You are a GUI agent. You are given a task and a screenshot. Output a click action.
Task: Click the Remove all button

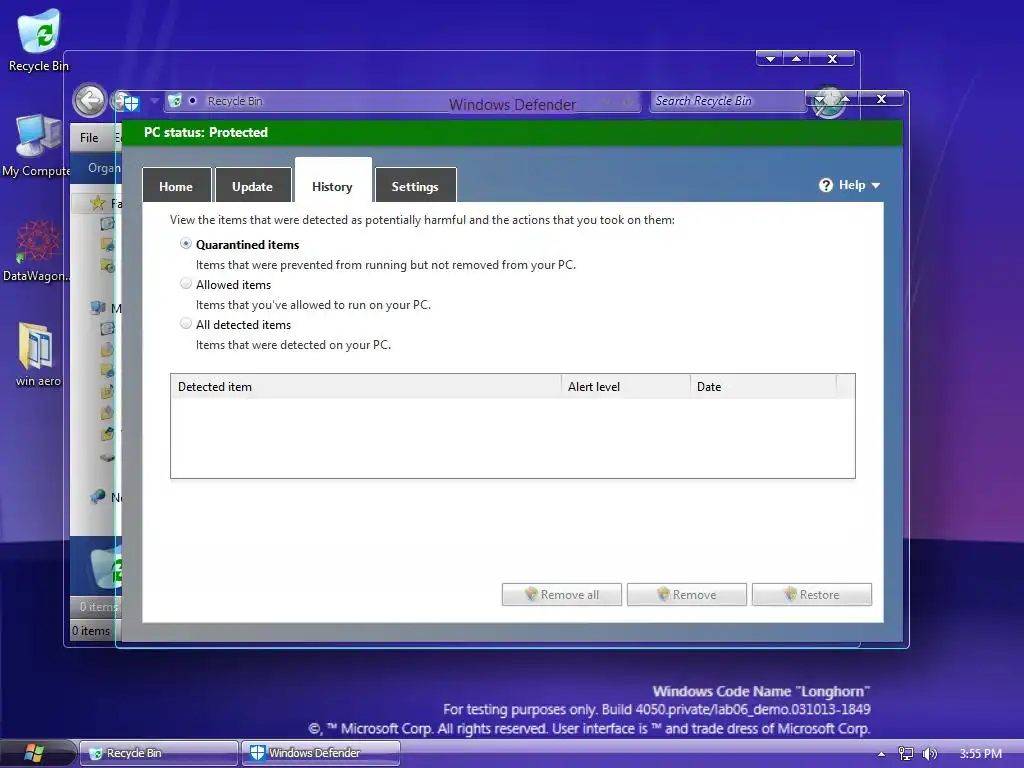tap(562, 594)
